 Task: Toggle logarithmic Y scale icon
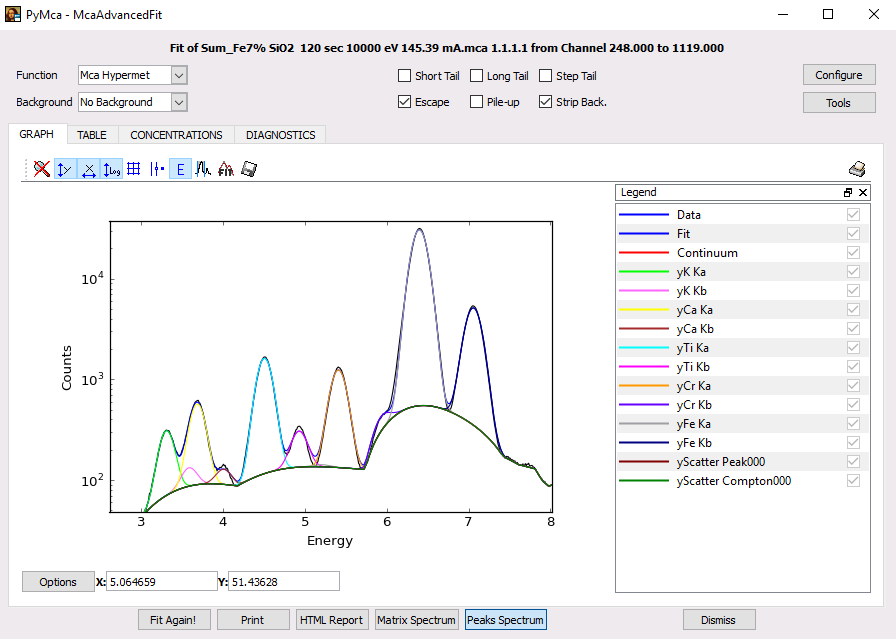111,169
